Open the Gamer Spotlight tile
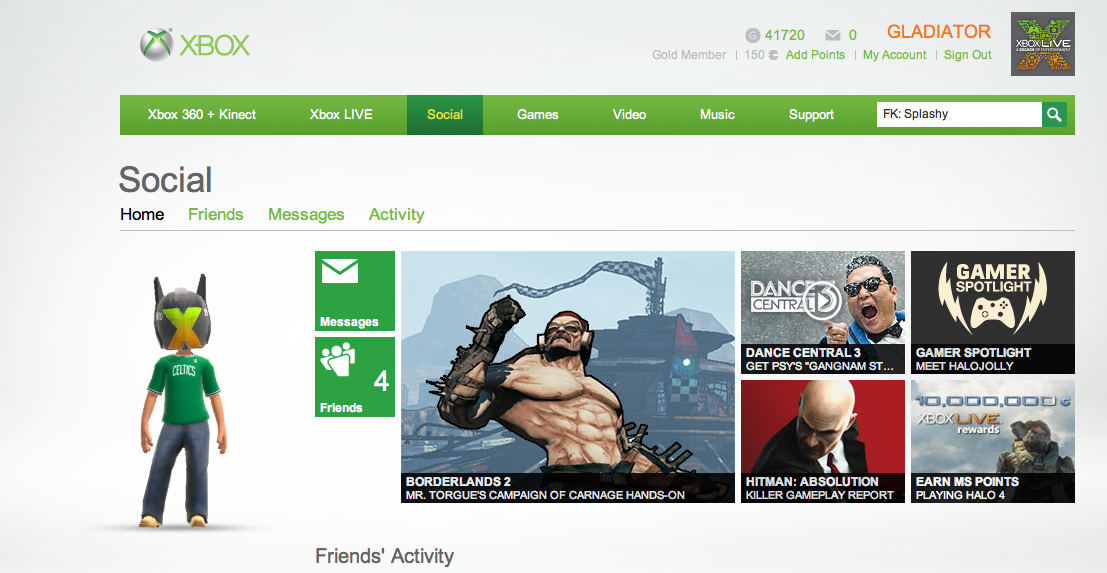This screenshot has height=573, width=1107. tap(993, 312)
